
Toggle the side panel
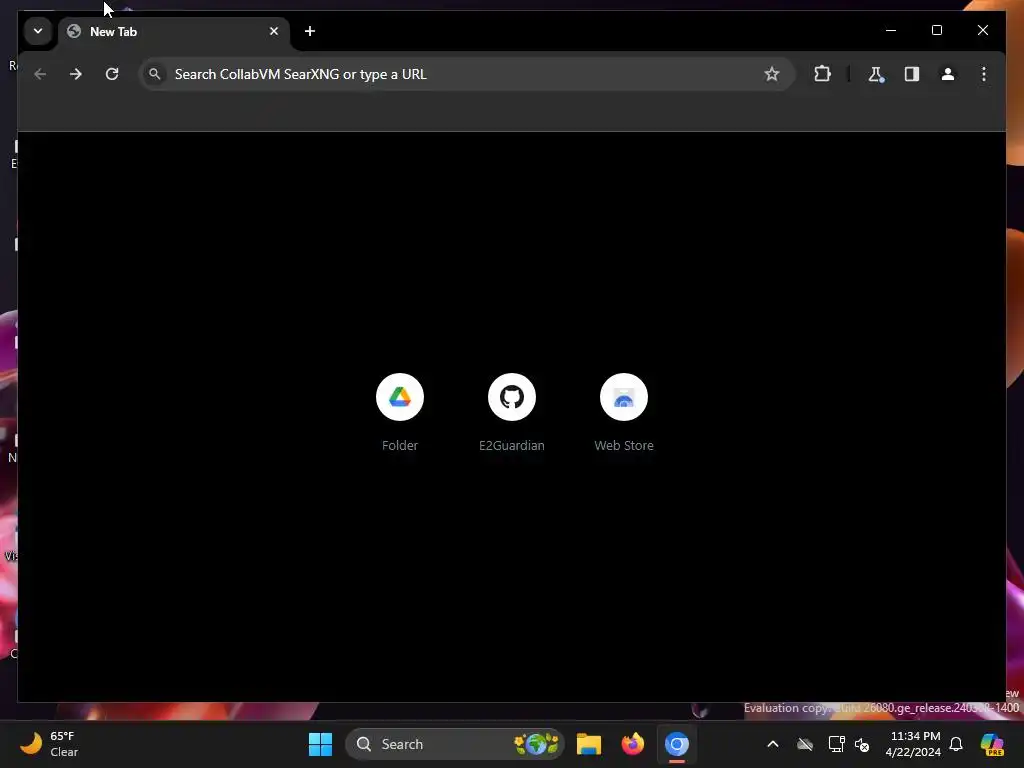912,74
